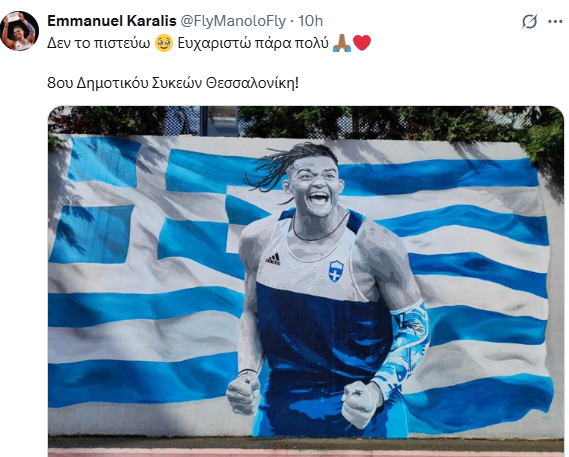This screenshot has height=457, width=569.
Task: Open Emmanuel Karalis profile avatar
Action: pos(20,31)
